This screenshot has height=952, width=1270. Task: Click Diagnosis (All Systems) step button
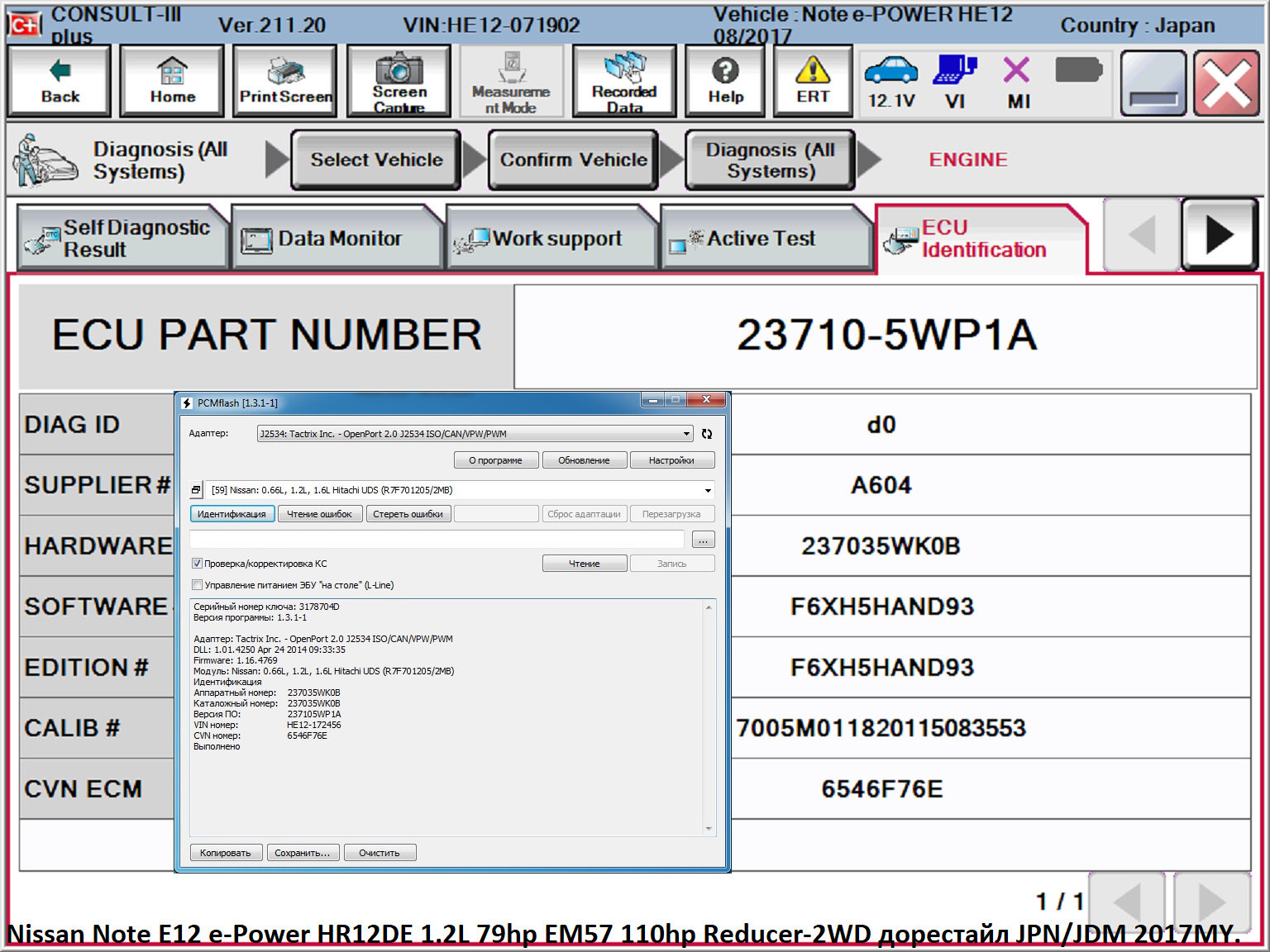[x=771, y=159]
